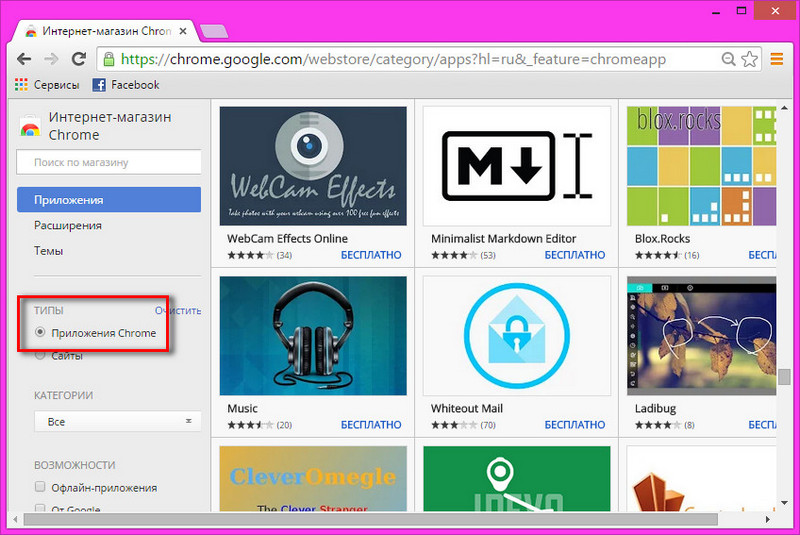Click БЕСПЛАТНО for WebCam Effects Online
Screen dimensions: 800x535
(x=371, y=254)
